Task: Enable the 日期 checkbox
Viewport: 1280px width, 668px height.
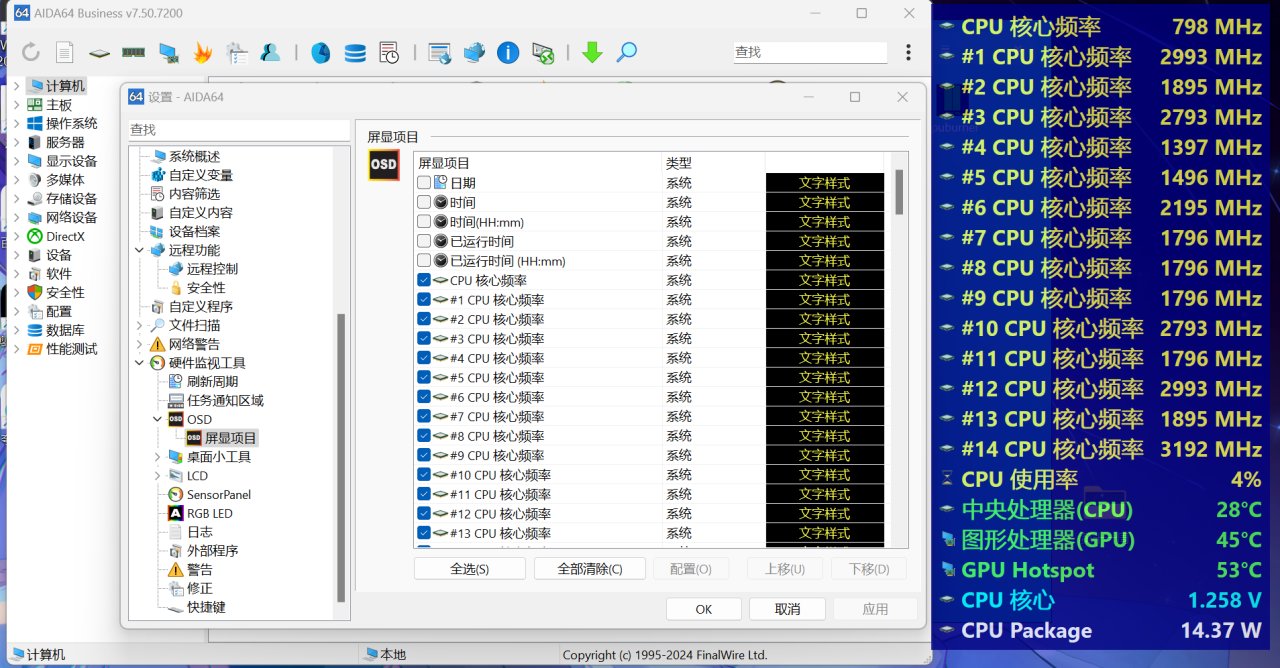Action: (x=424, y=183)
